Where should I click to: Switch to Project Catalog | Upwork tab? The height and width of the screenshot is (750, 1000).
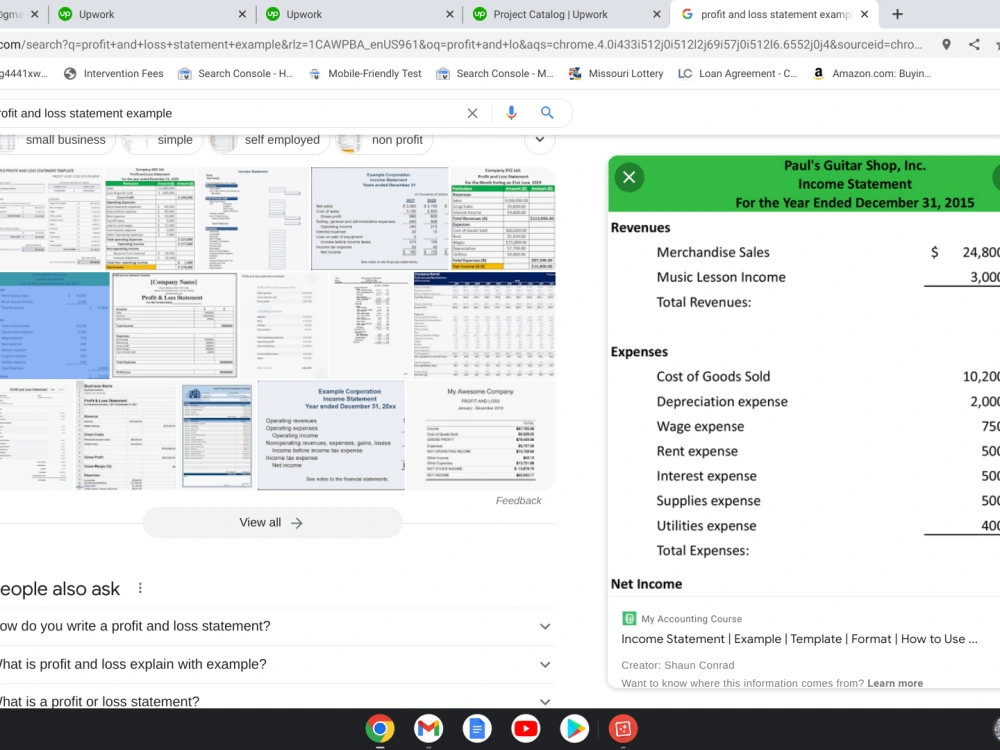[x=565, y=14]
